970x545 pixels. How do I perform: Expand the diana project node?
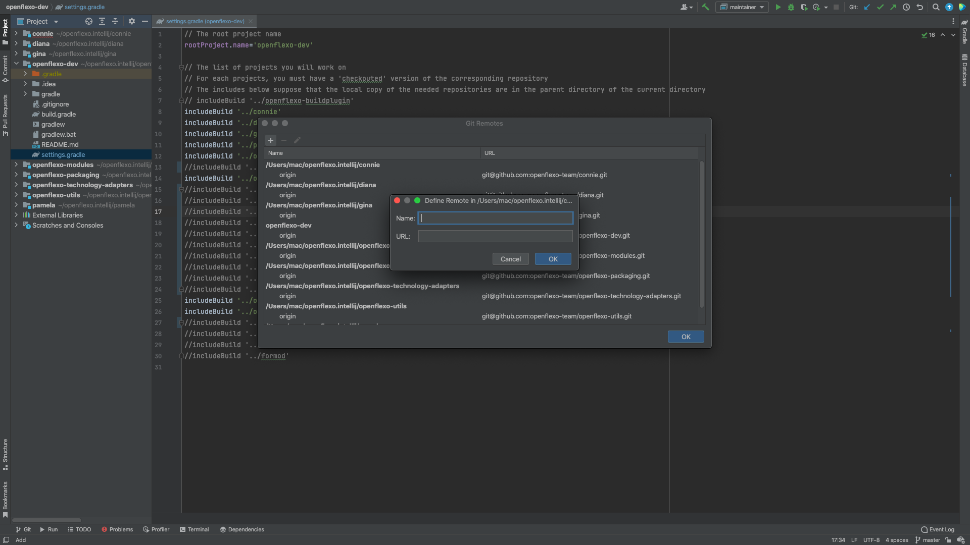click(17, 43)
